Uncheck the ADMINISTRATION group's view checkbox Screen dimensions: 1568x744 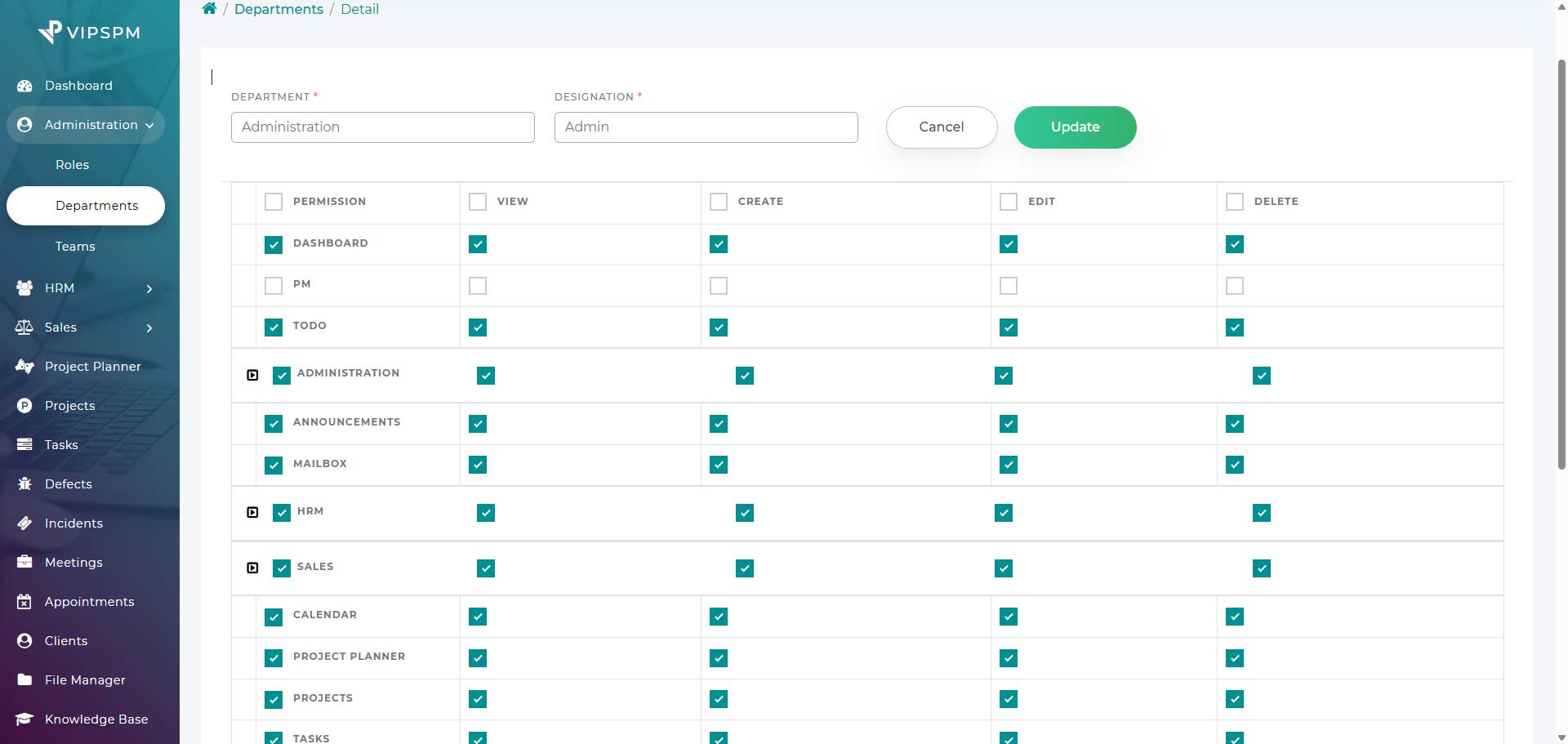486,376
